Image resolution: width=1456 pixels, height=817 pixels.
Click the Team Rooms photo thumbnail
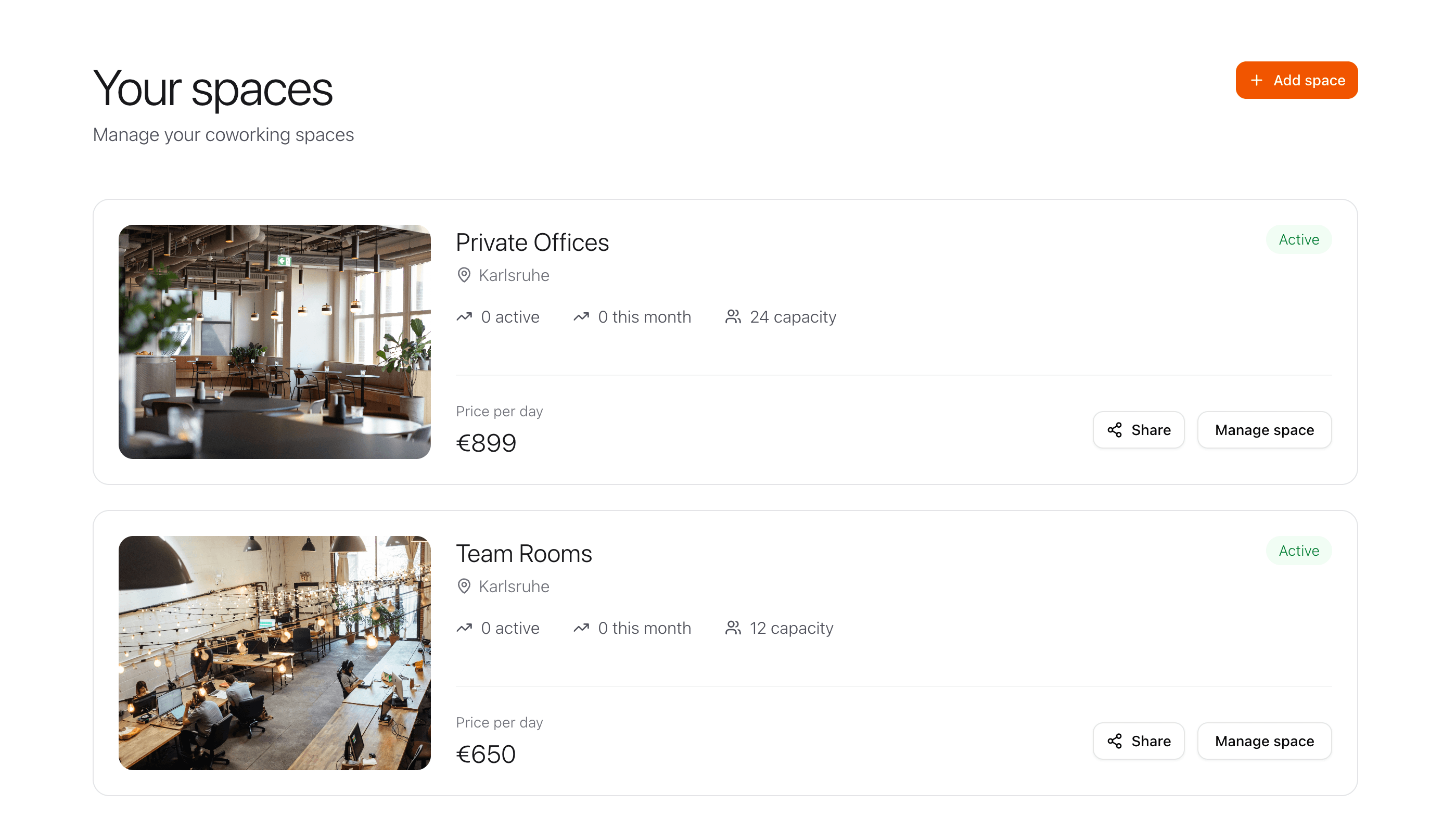pyautogui.click(x=274, y=653)
